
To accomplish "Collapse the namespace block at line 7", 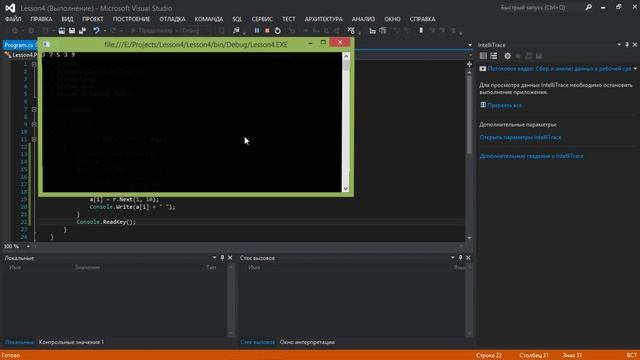I will (x=34, y=109).
